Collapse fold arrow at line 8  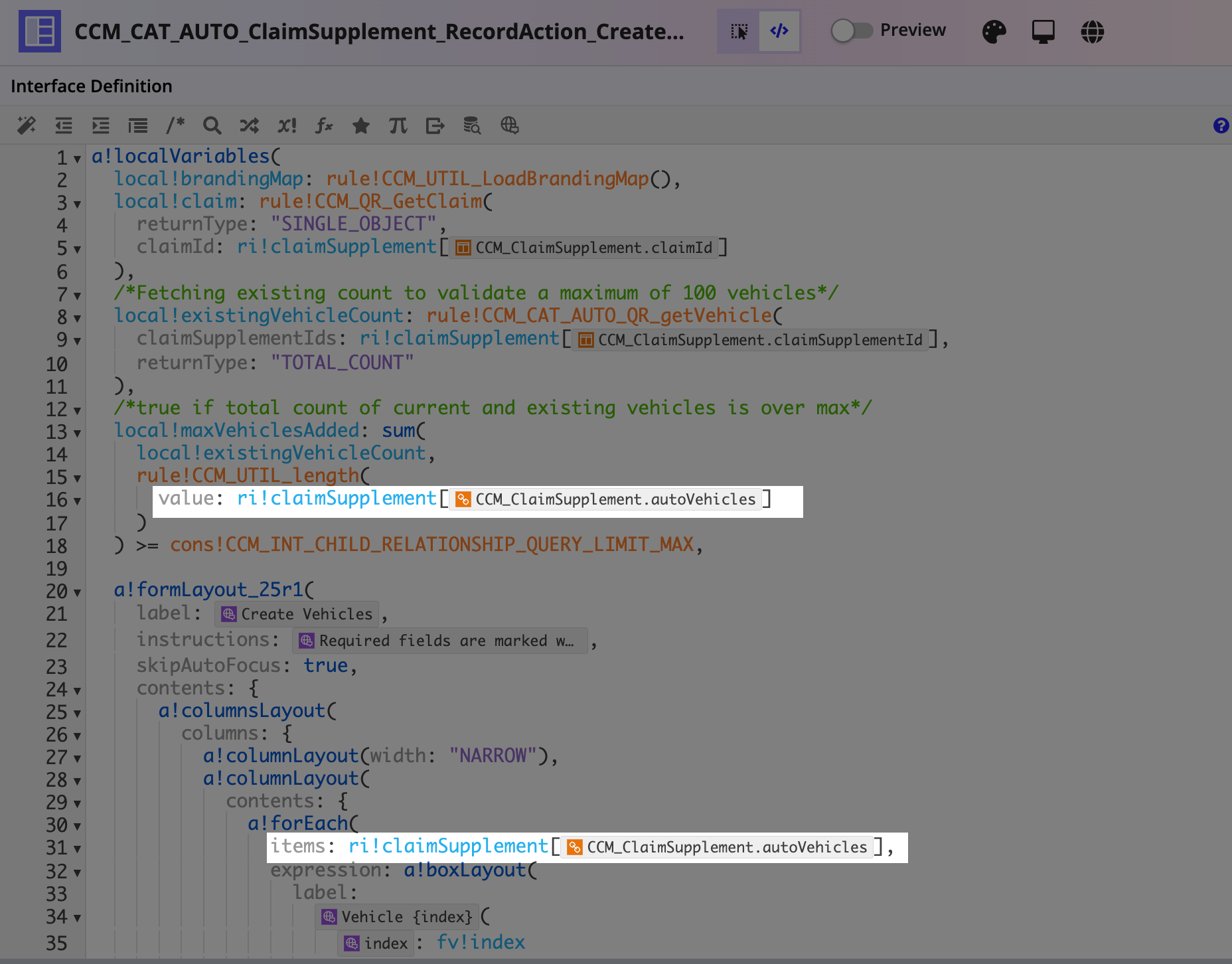pos(78,319)
